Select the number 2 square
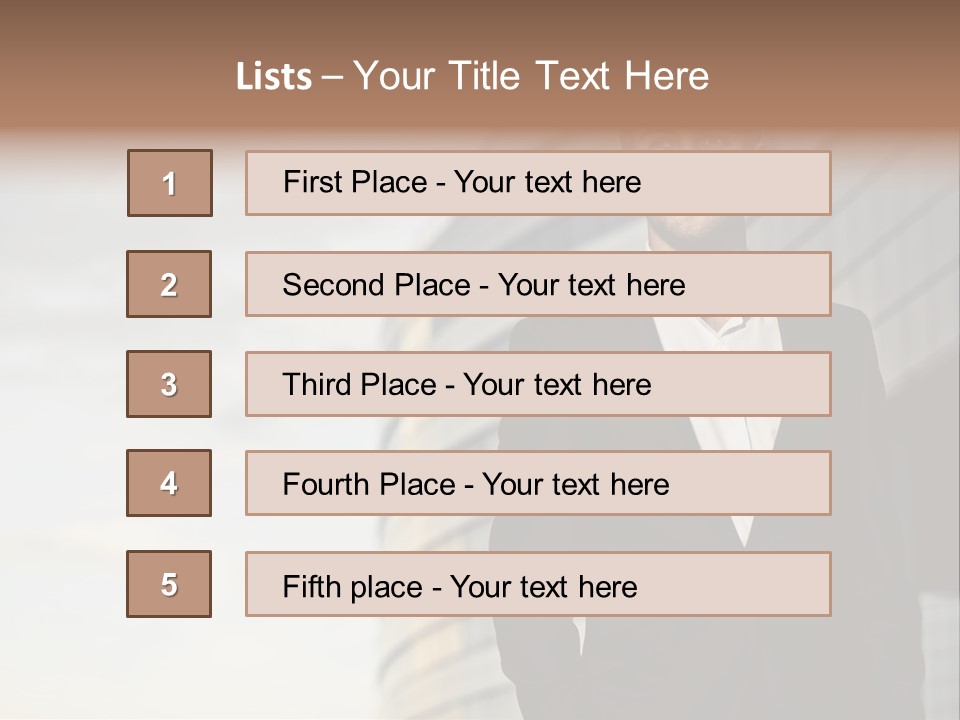 tap(169, 284)
